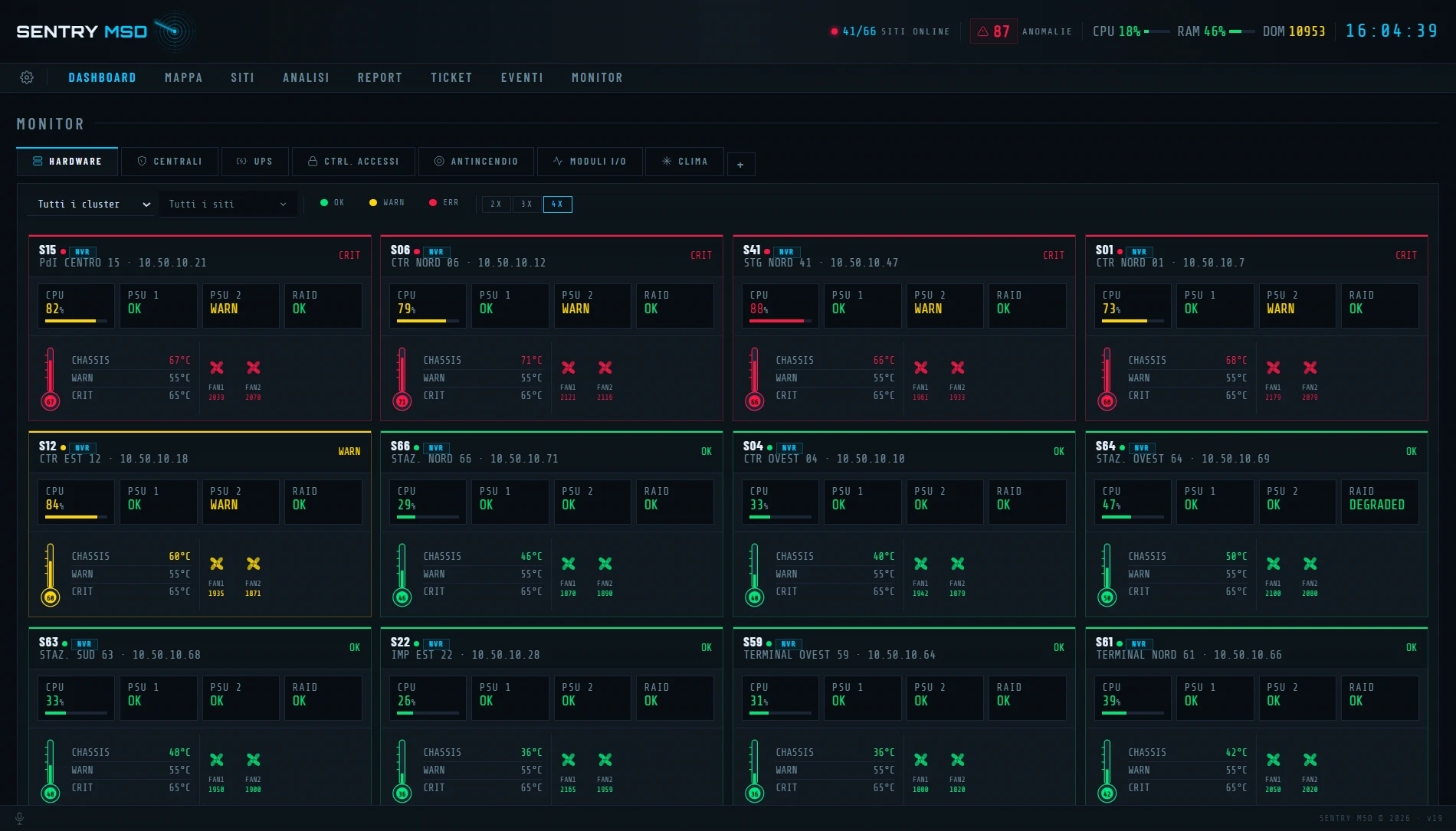Image resolution: width=1456 pixels, height=831 pixels.
Task: Click the anomalies warning triangle icon
Action: click(x=983, y=31)
